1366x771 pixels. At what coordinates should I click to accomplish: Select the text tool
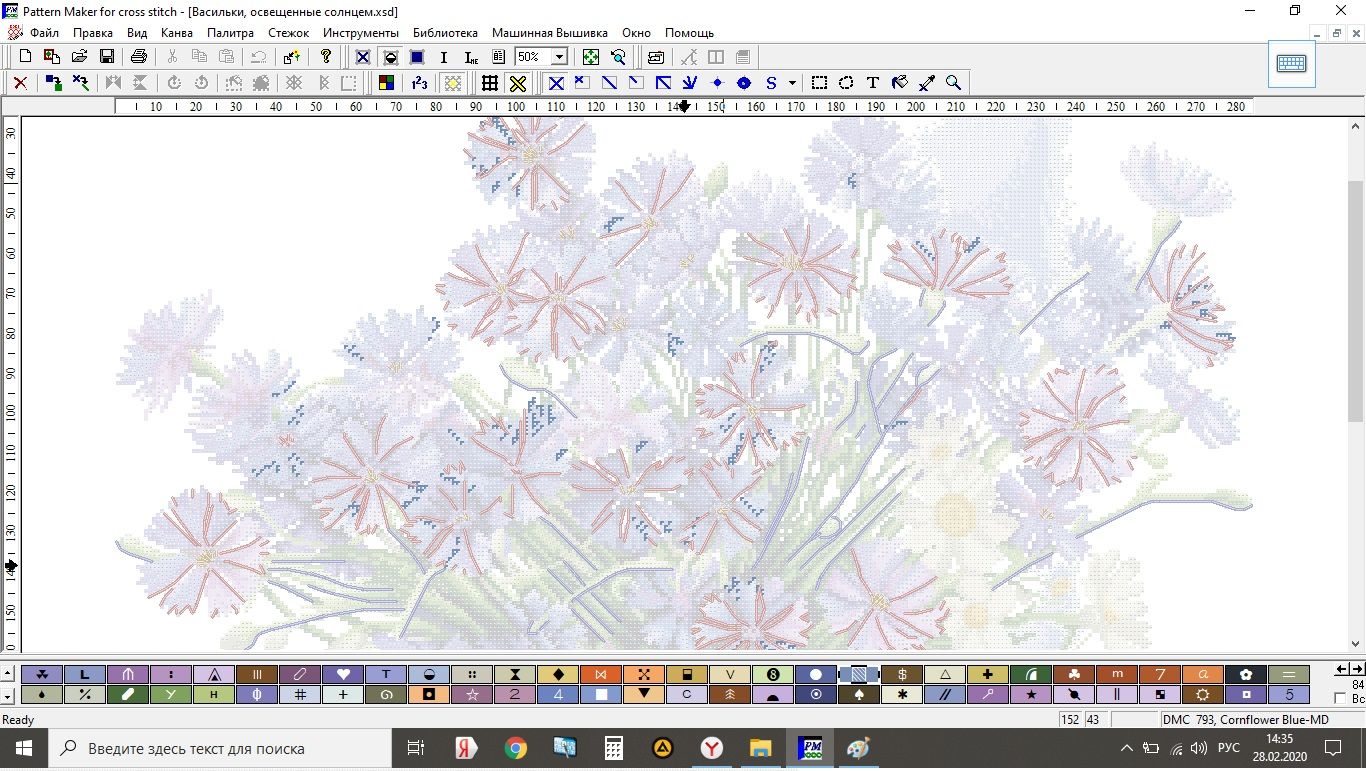coord(873,83)
